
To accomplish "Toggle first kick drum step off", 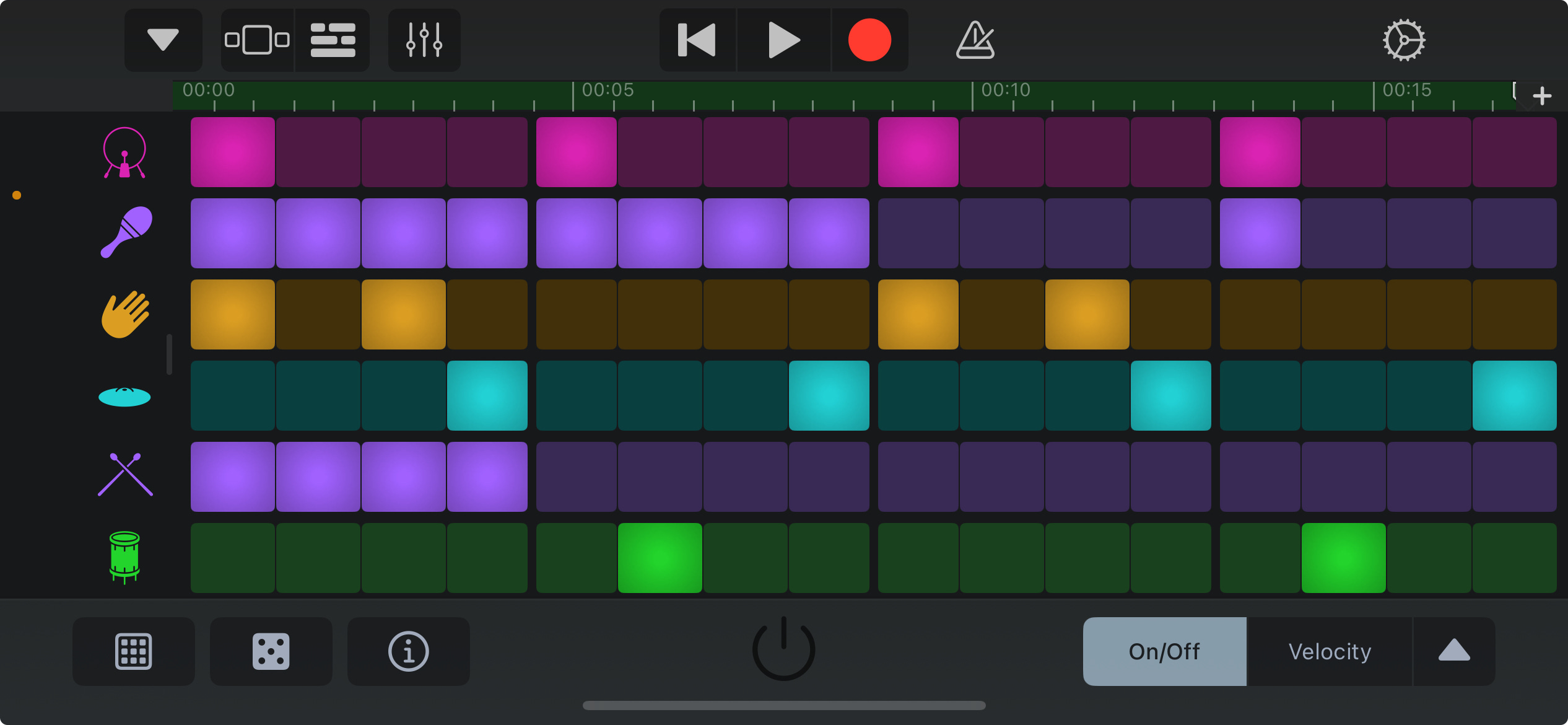I will click(x=232, y=152).
